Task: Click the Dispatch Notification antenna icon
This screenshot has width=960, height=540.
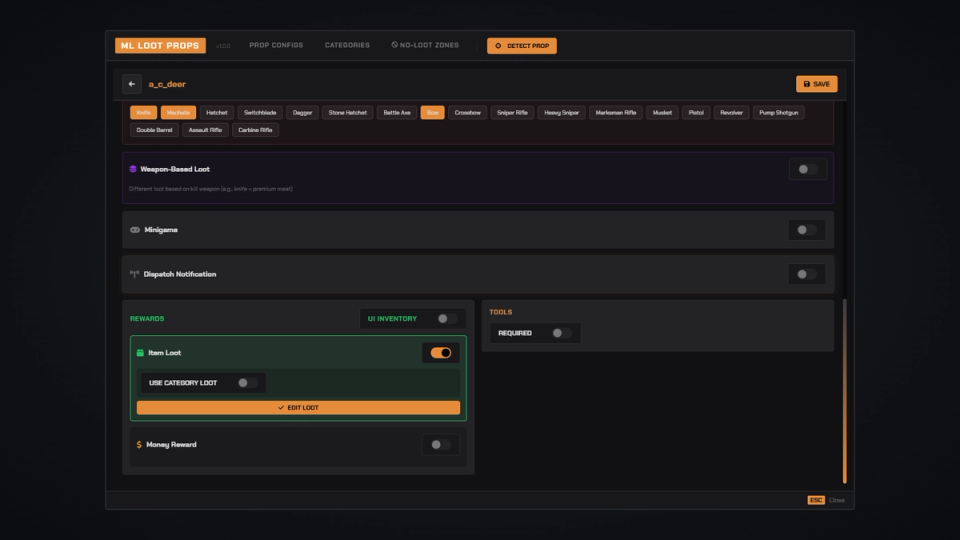Action: [134, 274]
